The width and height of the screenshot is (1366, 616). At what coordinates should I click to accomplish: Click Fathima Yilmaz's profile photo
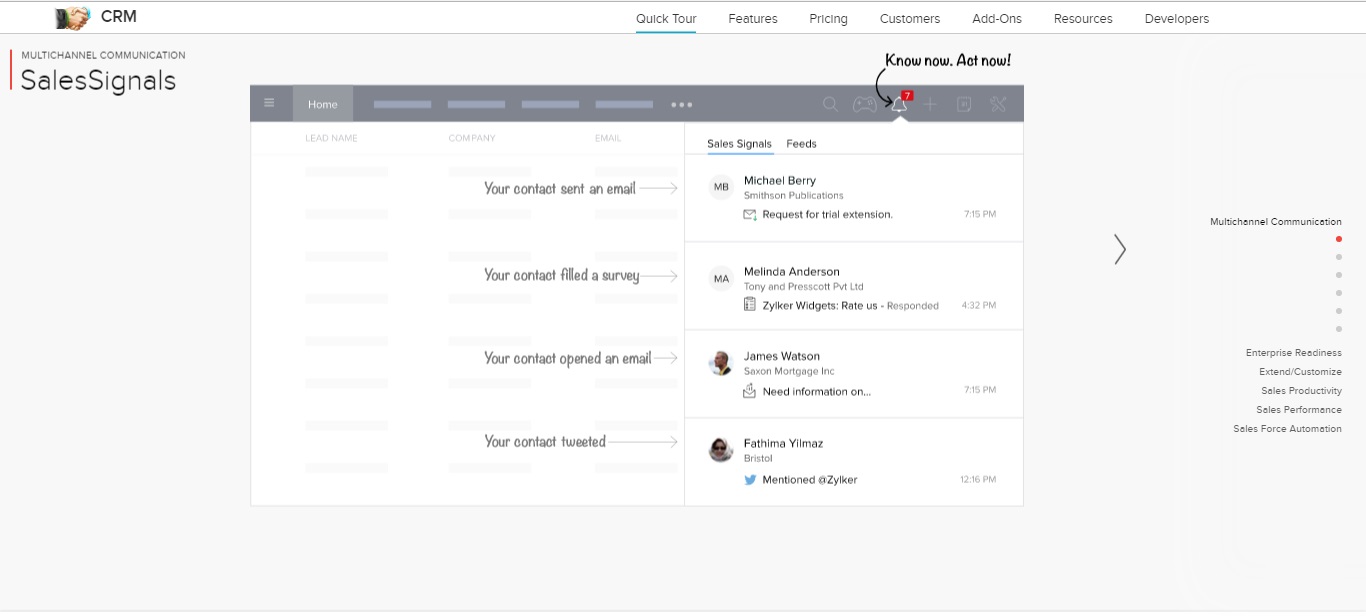point(721,450)
